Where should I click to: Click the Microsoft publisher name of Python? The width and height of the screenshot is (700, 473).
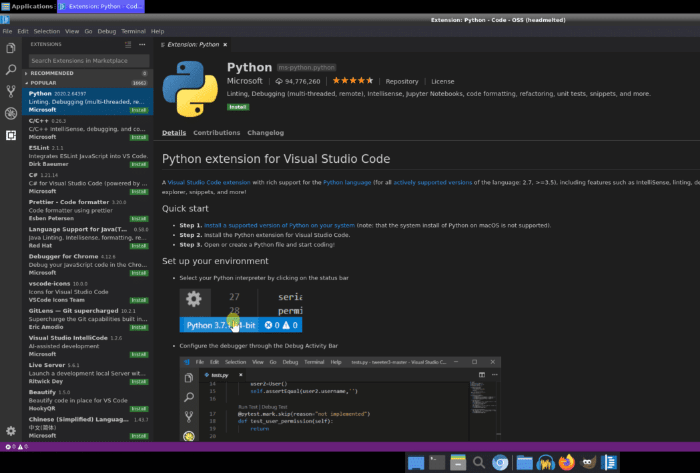click(x=245, y=81)
